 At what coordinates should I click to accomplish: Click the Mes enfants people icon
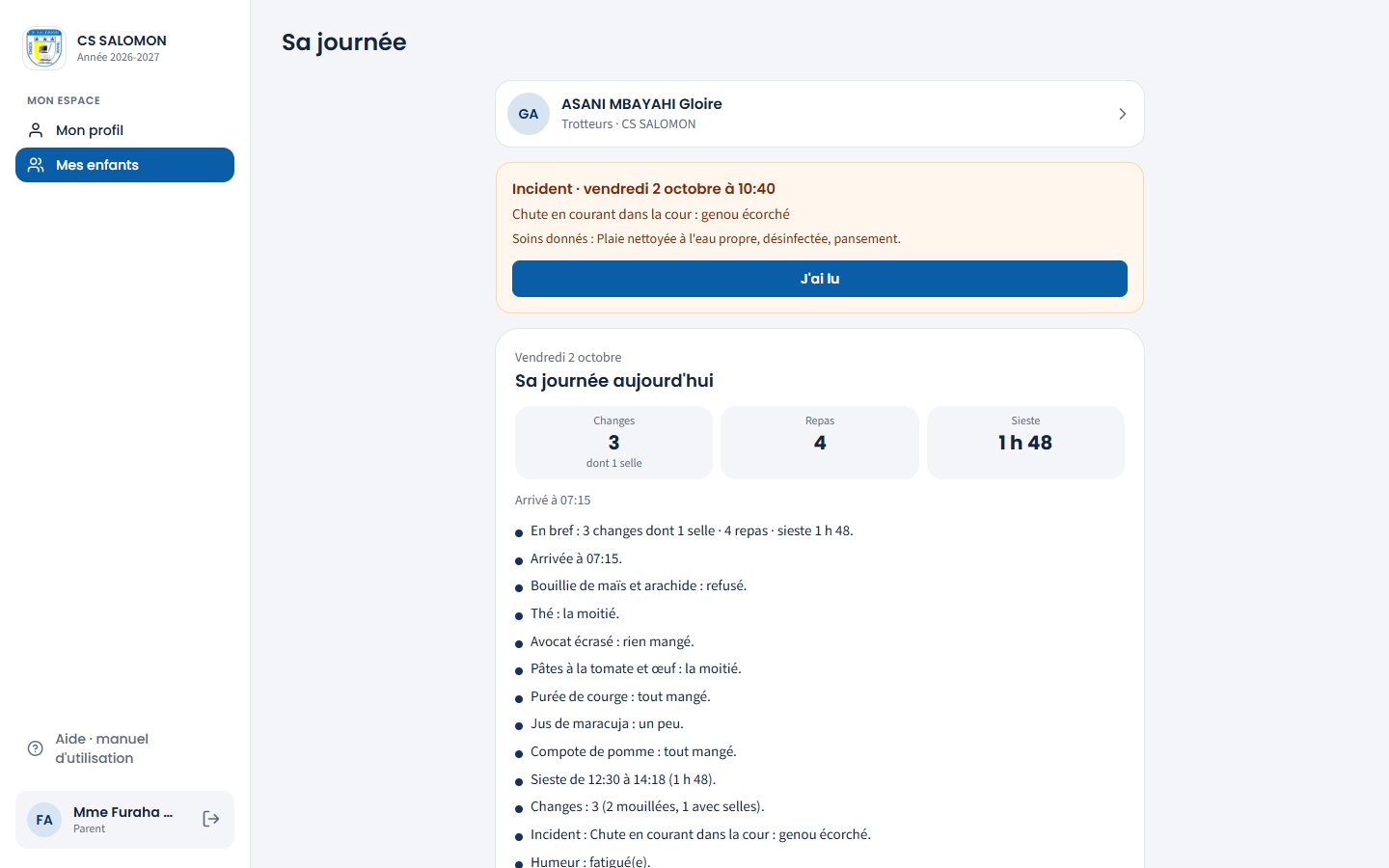click(x=36, y=165)
